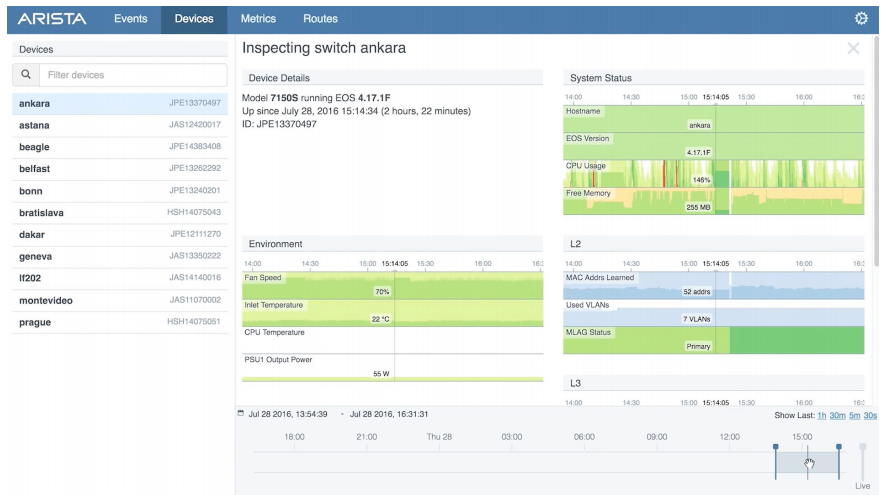The width and height of the screenshot is (889, 499).
Task: Click the Thu 28 timeline label
Action: [439, 437]
